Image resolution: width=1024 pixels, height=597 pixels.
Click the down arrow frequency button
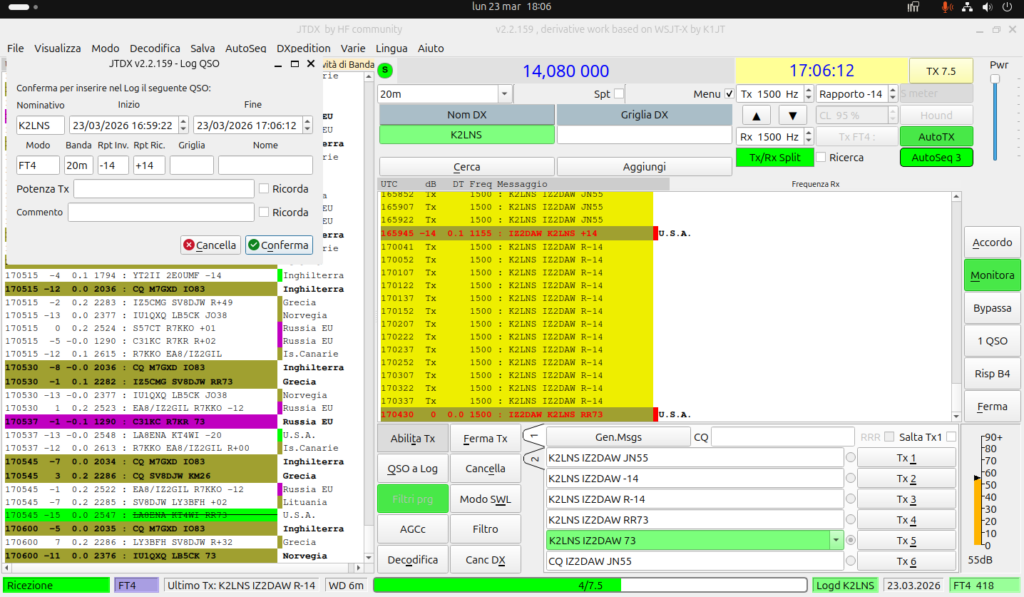tap(792, 116)
